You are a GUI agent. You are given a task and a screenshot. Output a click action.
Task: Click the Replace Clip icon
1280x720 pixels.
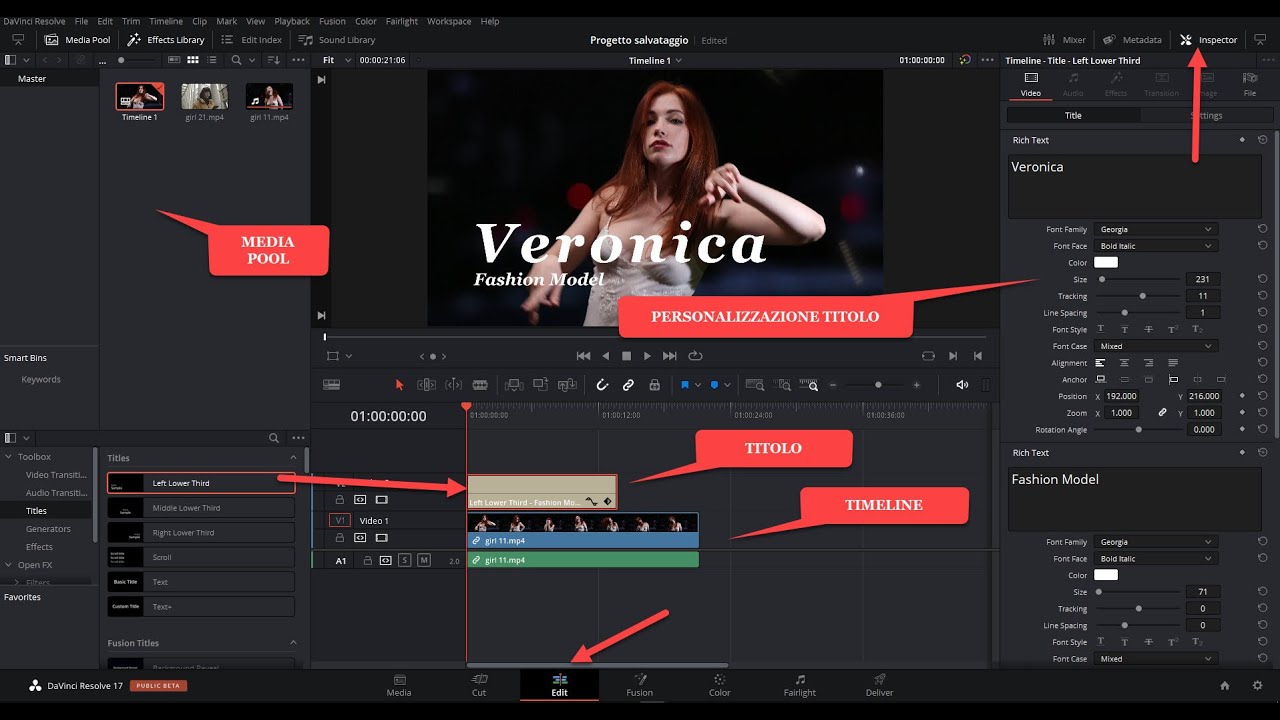(568, 384)
